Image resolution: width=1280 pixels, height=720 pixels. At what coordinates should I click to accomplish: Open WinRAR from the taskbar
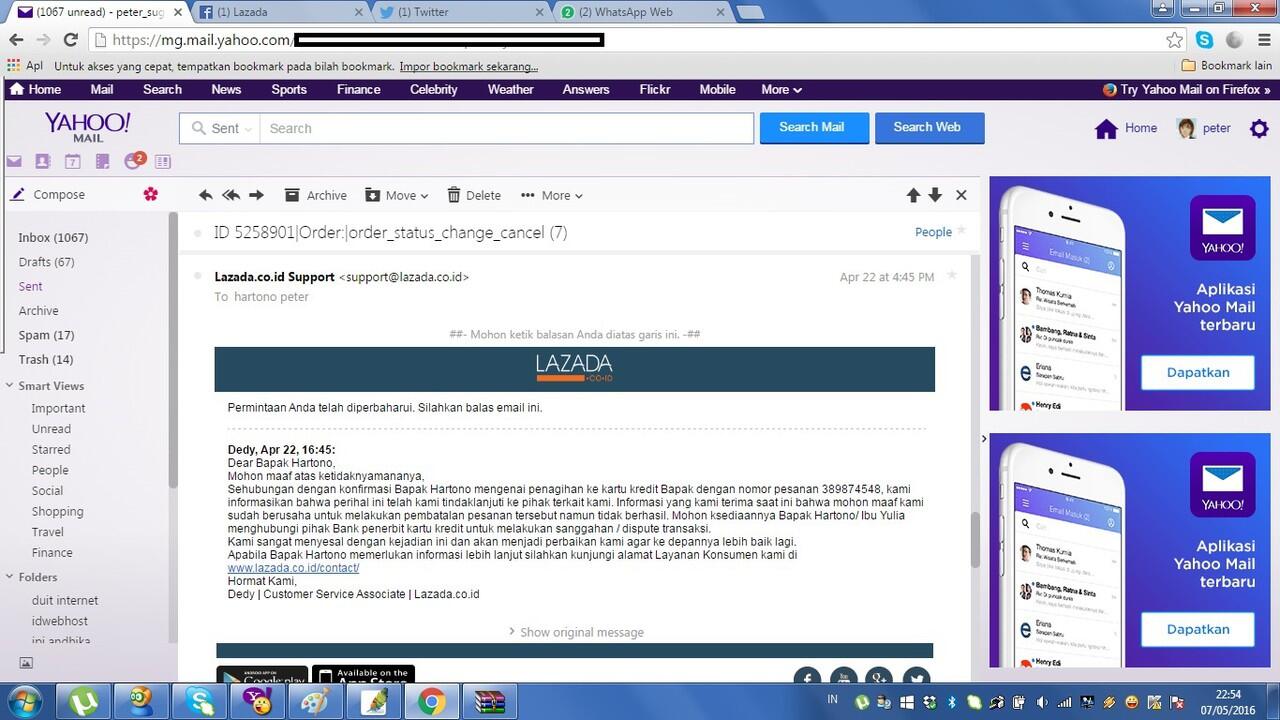tap(489, 701)
